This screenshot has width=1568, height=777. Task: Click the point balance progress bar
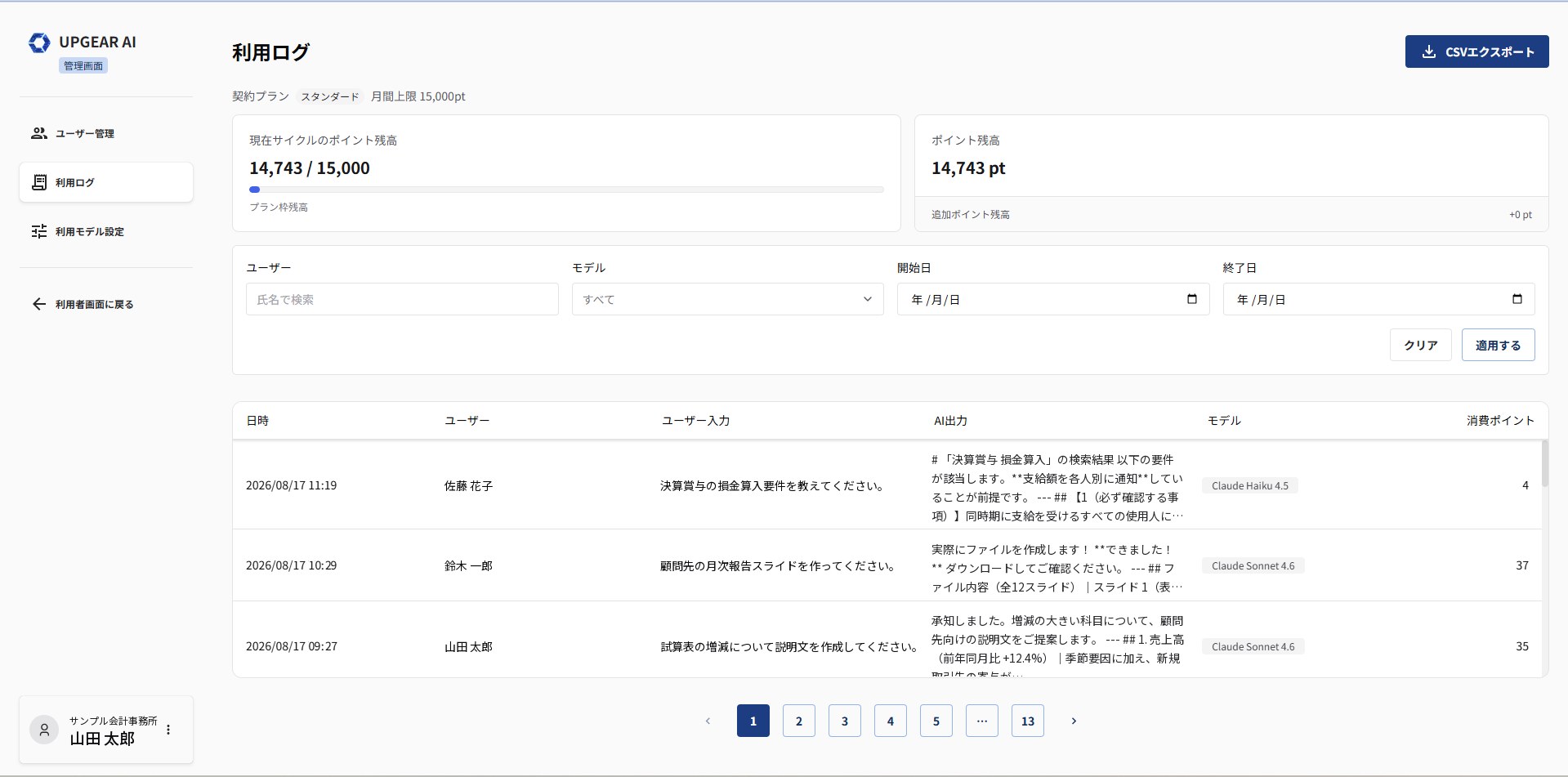566,190
